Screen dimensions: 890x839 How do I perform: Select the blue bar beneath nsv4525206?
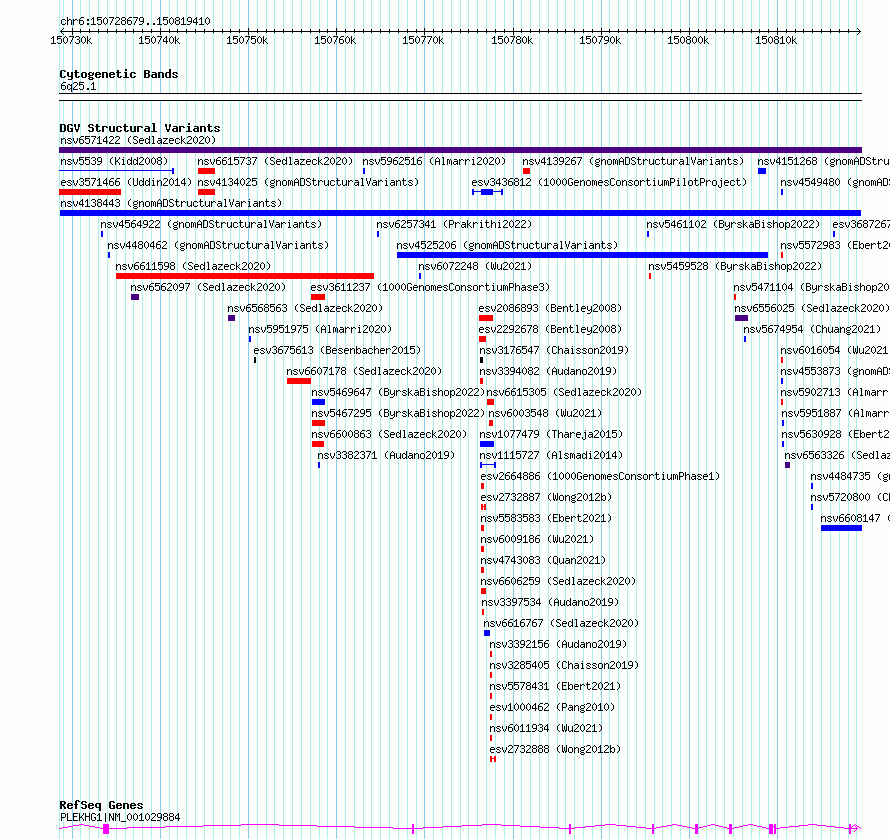[x=582, y=255]
